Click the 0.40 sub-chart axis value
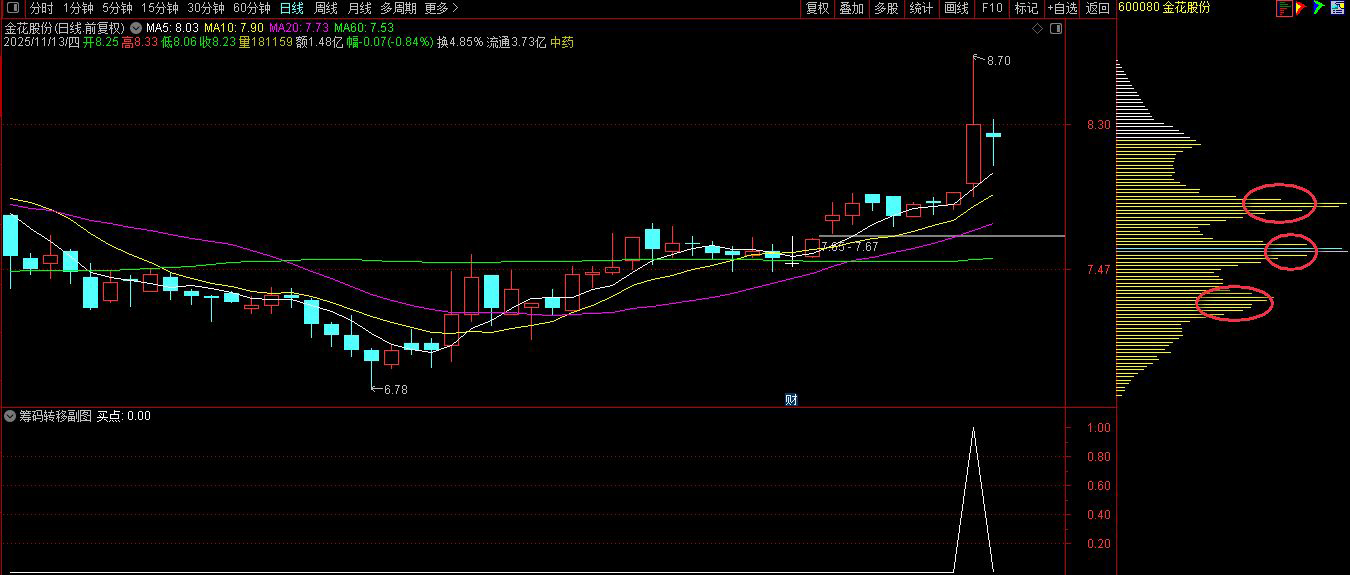Screen dimensions: 1350x575 point(1098,515)
